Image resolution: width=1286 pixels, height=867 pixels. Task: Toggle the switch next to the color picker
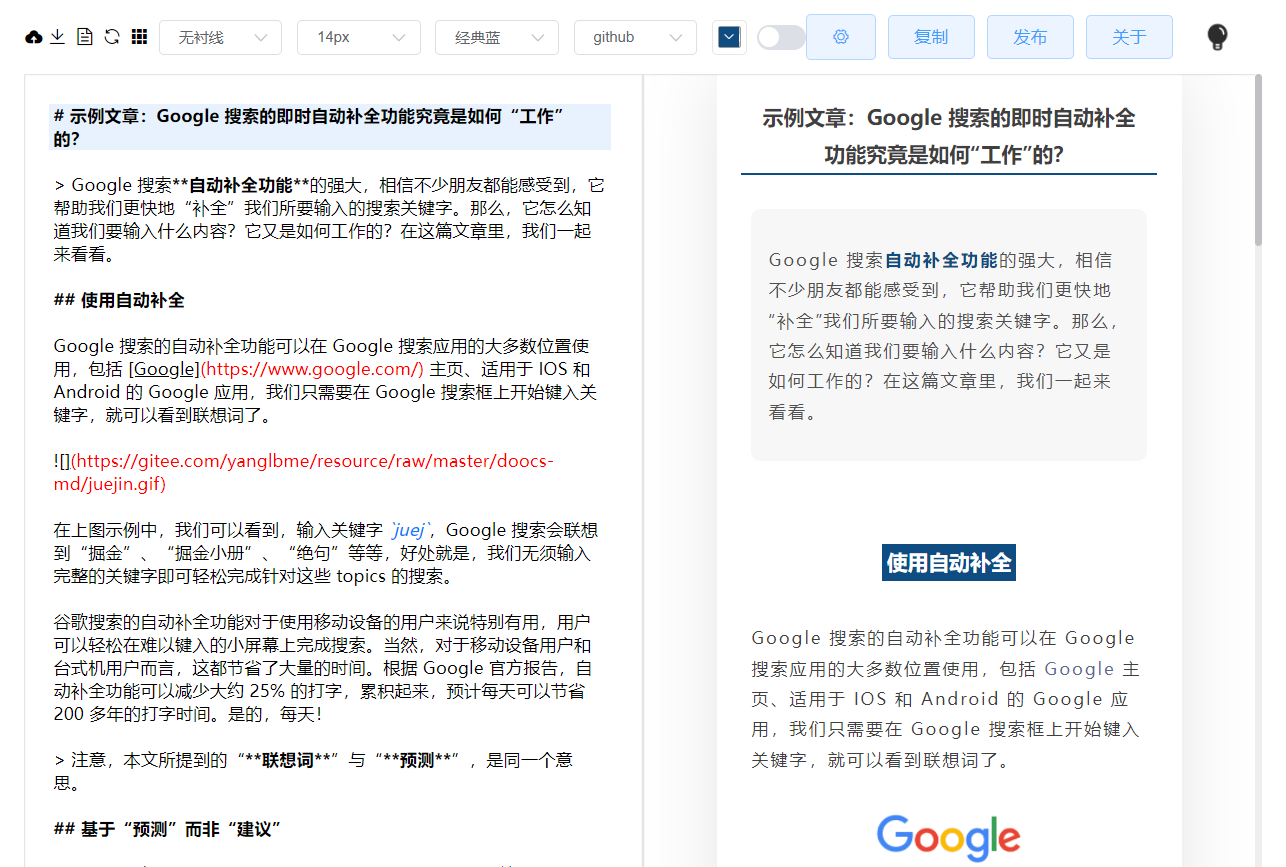[x=780, y=37]
